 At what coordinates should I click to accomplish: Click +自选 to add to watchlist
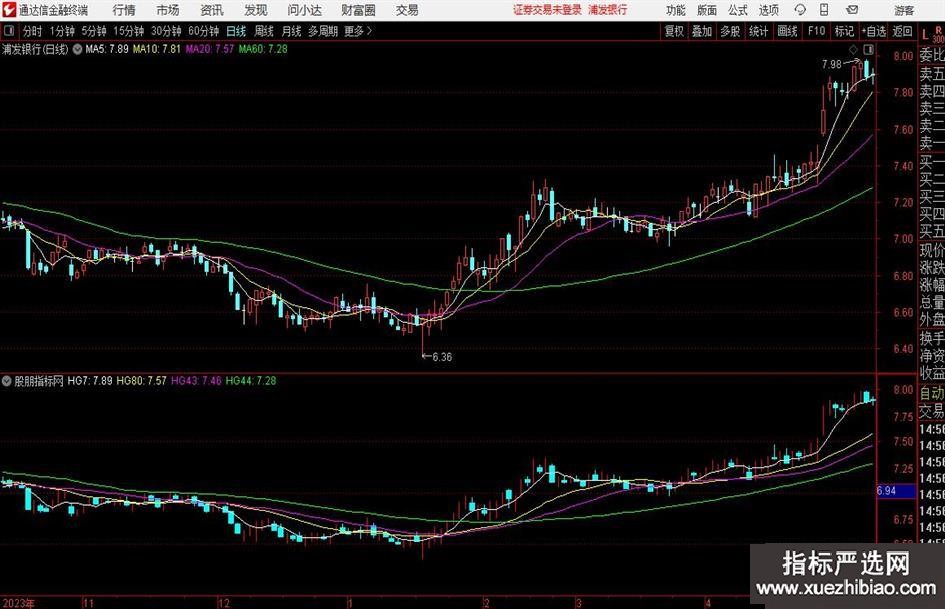[874, 31]
